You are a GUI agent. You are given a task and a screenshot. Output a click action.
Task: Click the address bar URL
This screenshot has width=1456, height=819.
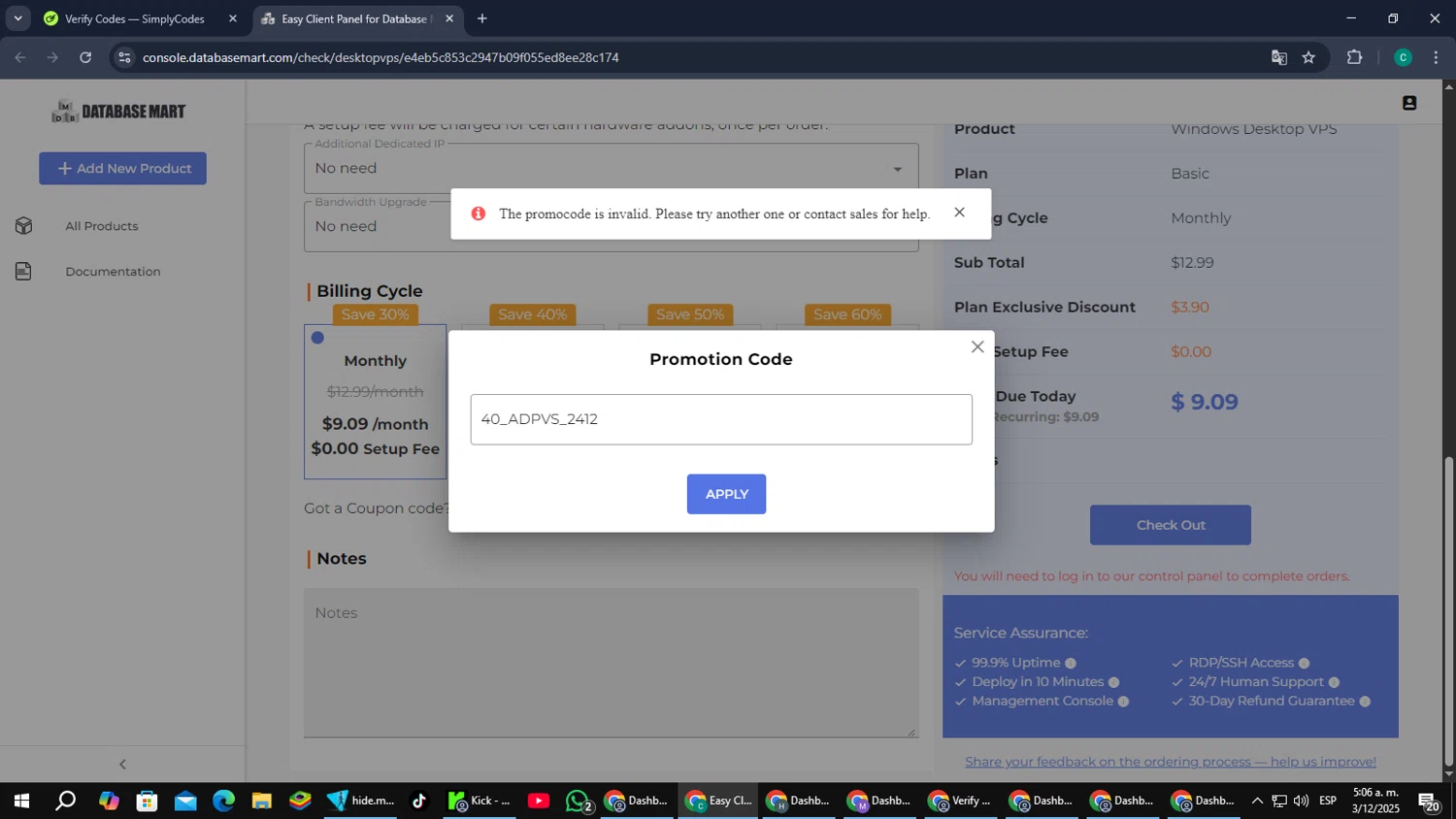(x=381, y=57)
